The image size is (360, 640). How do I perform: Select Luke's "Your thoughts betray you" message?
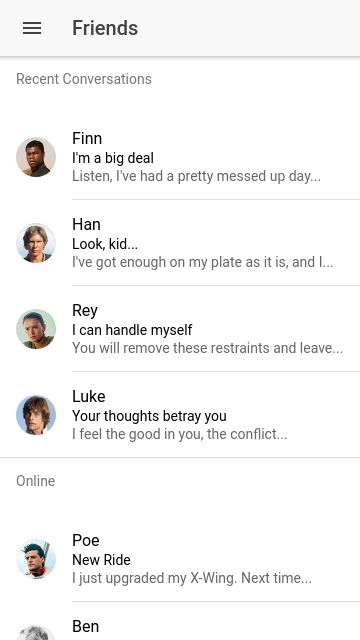tap(149, 416)
